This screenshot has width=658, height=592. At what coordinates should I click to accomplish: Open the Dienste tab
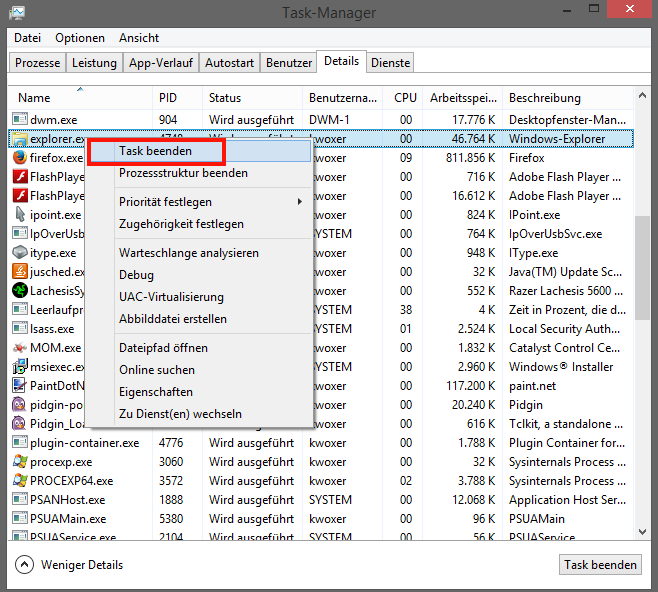point(390,62)
